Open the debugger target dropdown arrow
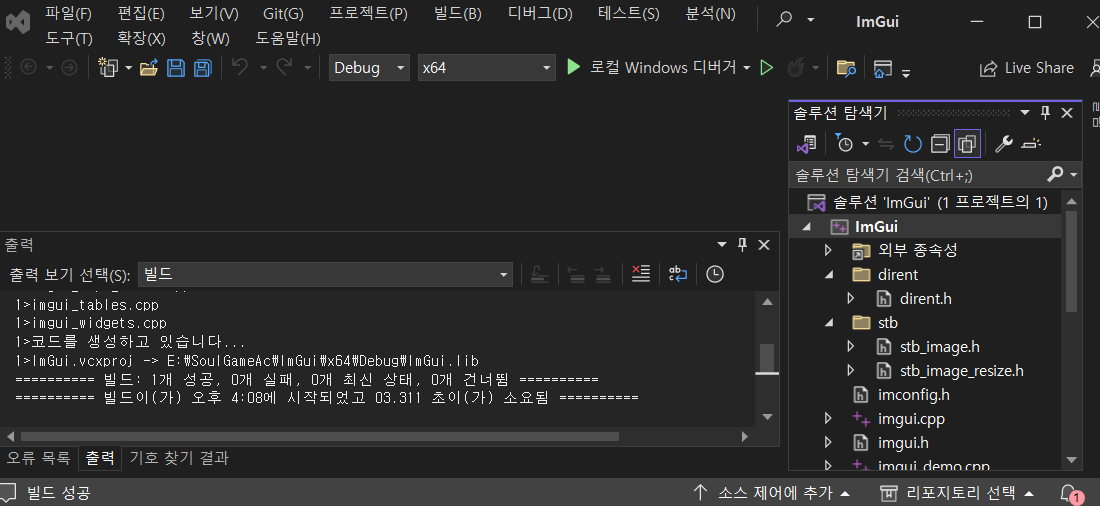The height and width of the screenshot is (506, 1100). 747,68
